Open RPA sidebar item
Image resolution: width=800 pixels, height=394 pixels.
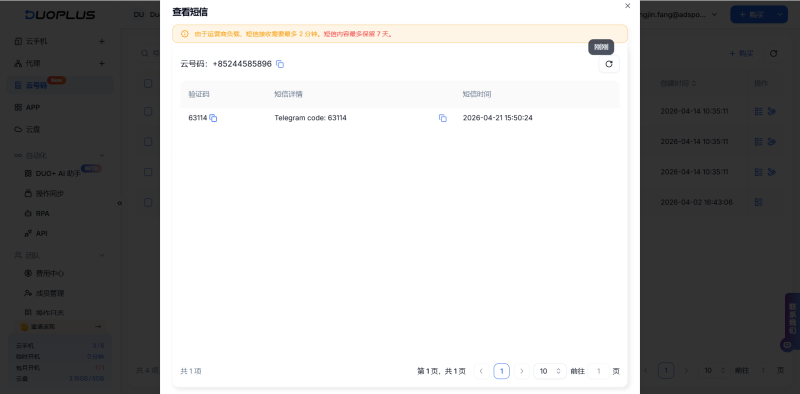42,213
